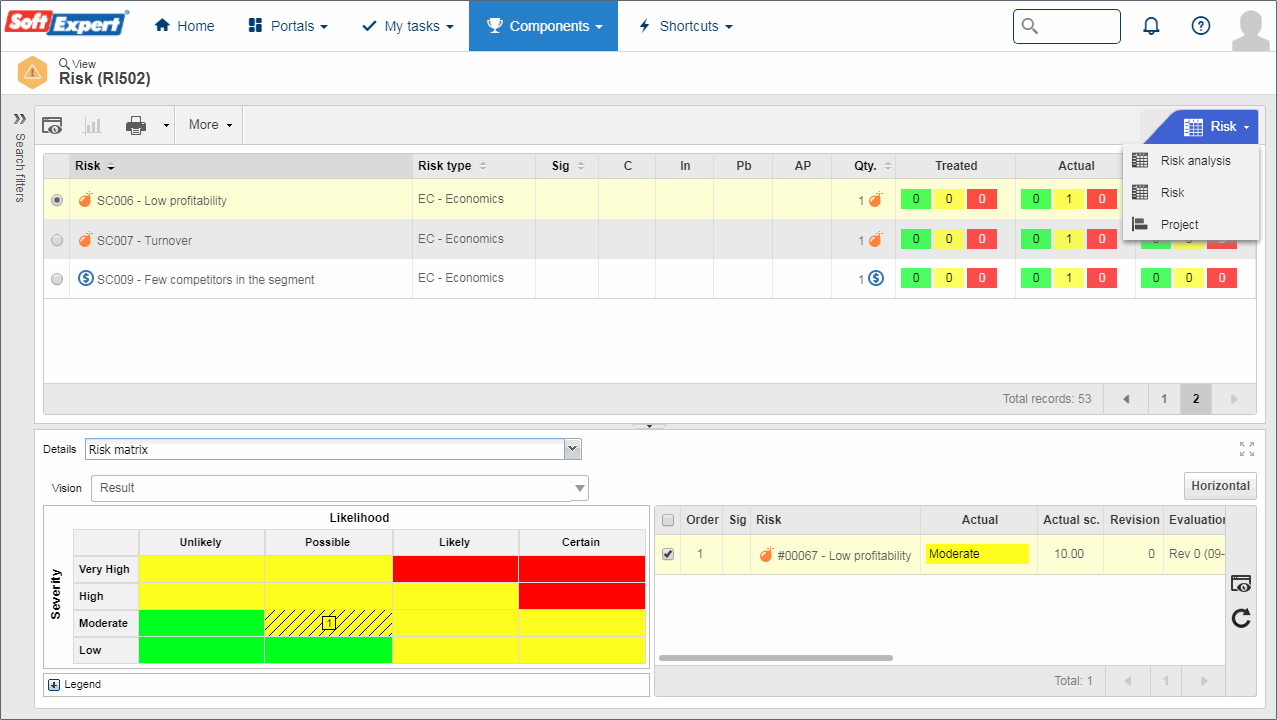Choose Risk analysis from the view menu
The height and width of the screenshot is (720, 1277).
pyautogui.click(x=1195, y=161)
